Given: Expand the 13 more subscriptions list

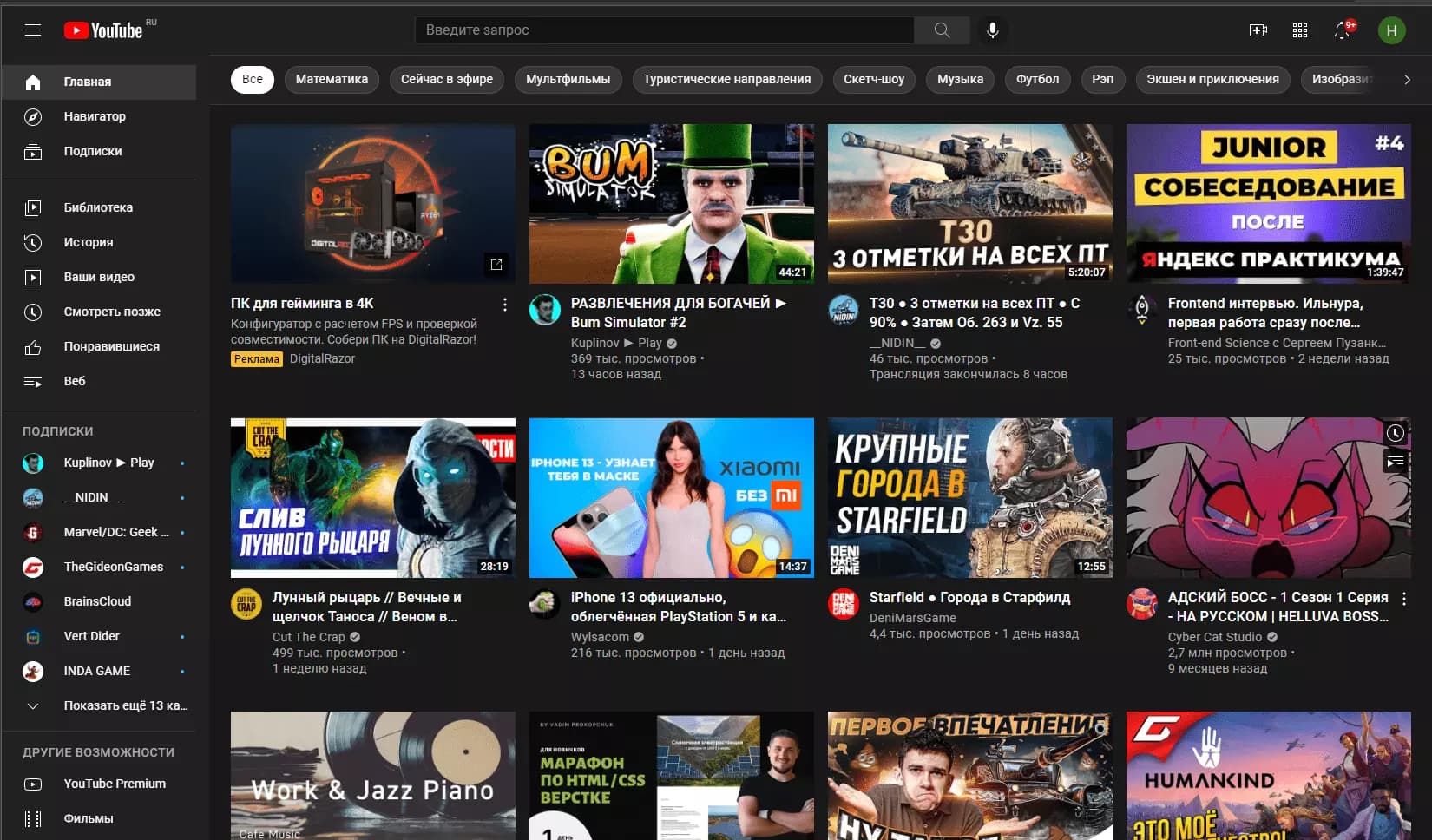Looking at the screenshot, I should 105,706.
